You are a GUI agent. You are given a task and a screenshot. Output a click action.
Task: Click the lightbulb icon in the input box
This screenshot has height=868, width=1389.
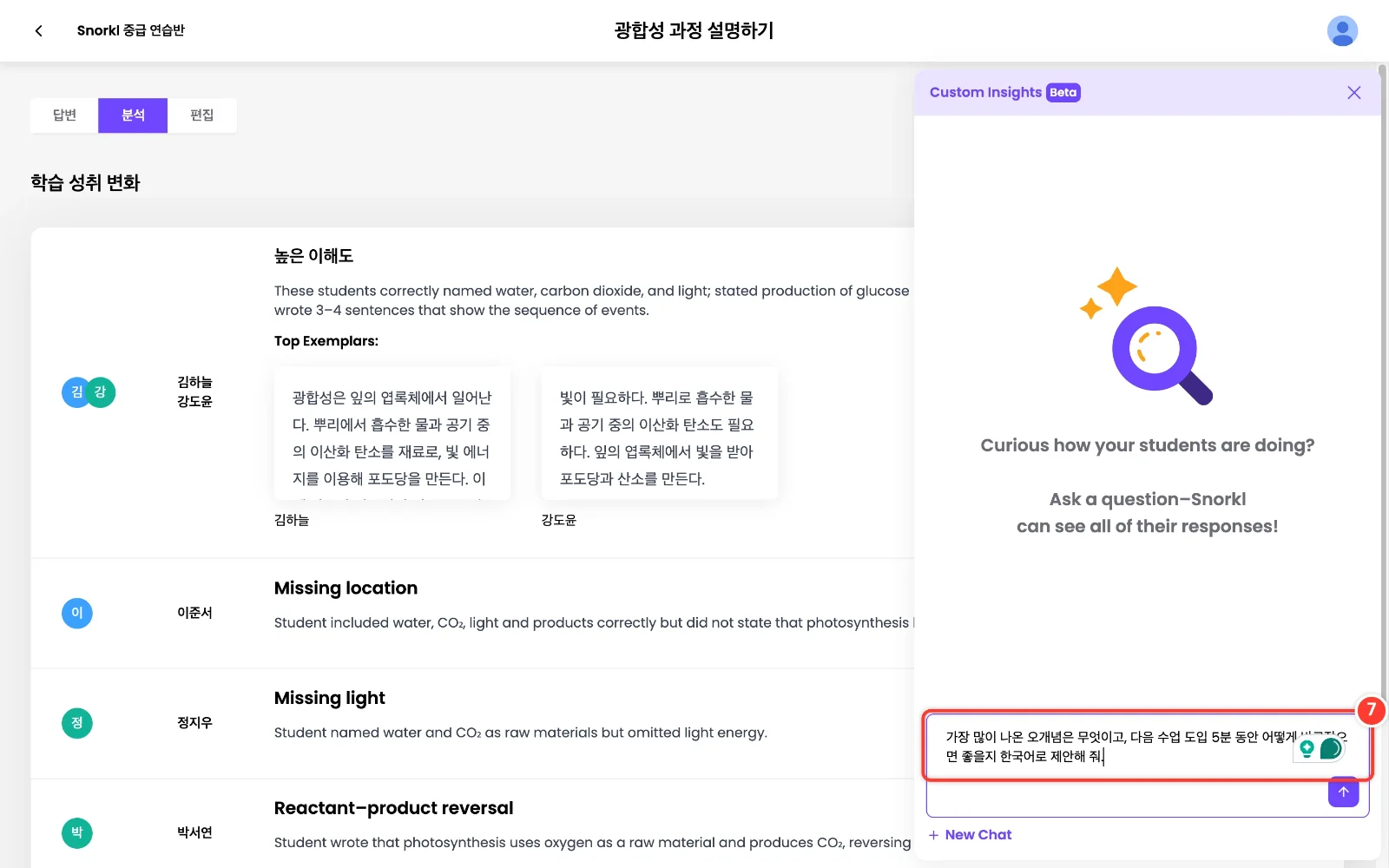tap(1307, 748)
